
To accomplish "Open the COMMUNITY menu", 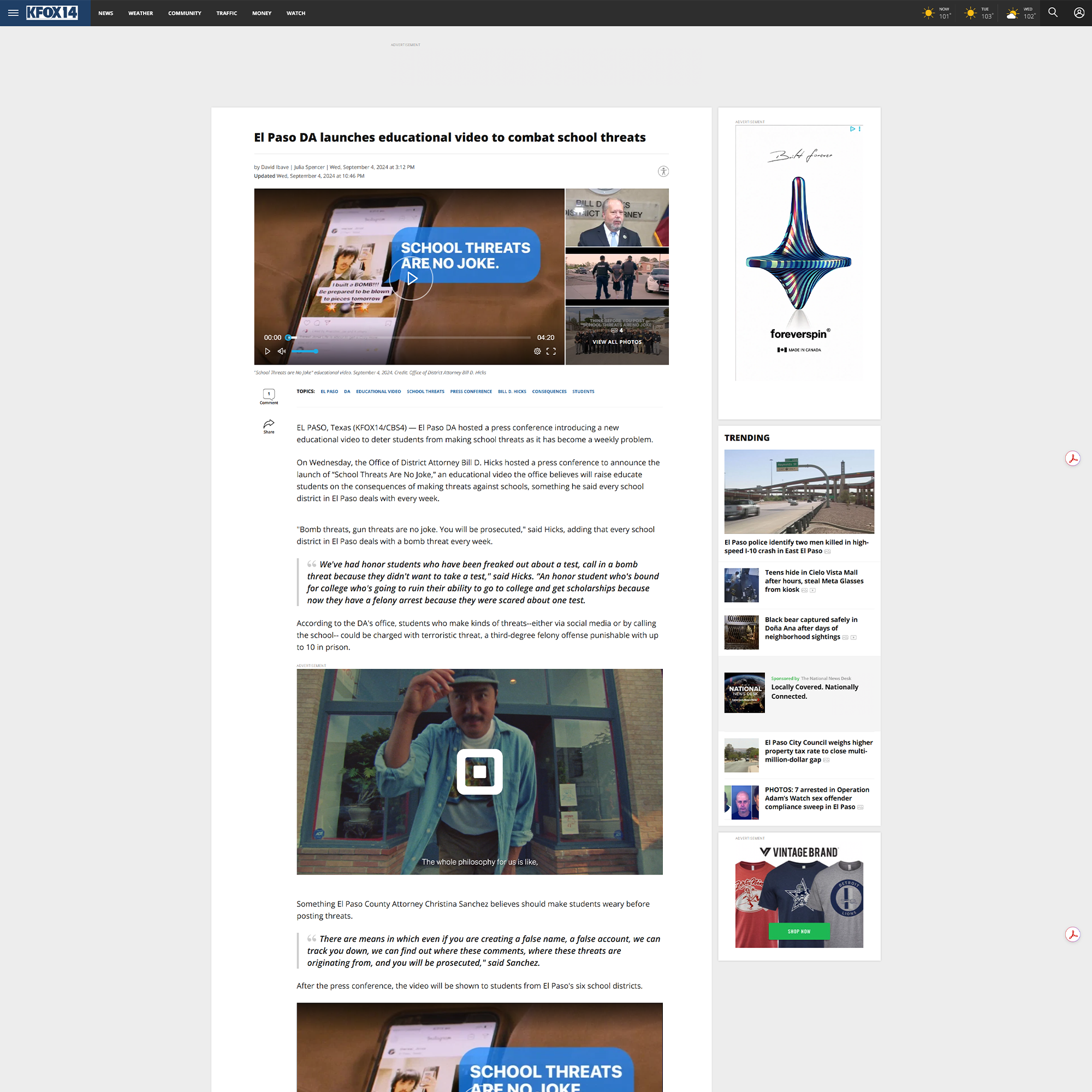I will [x=185, y=13].
